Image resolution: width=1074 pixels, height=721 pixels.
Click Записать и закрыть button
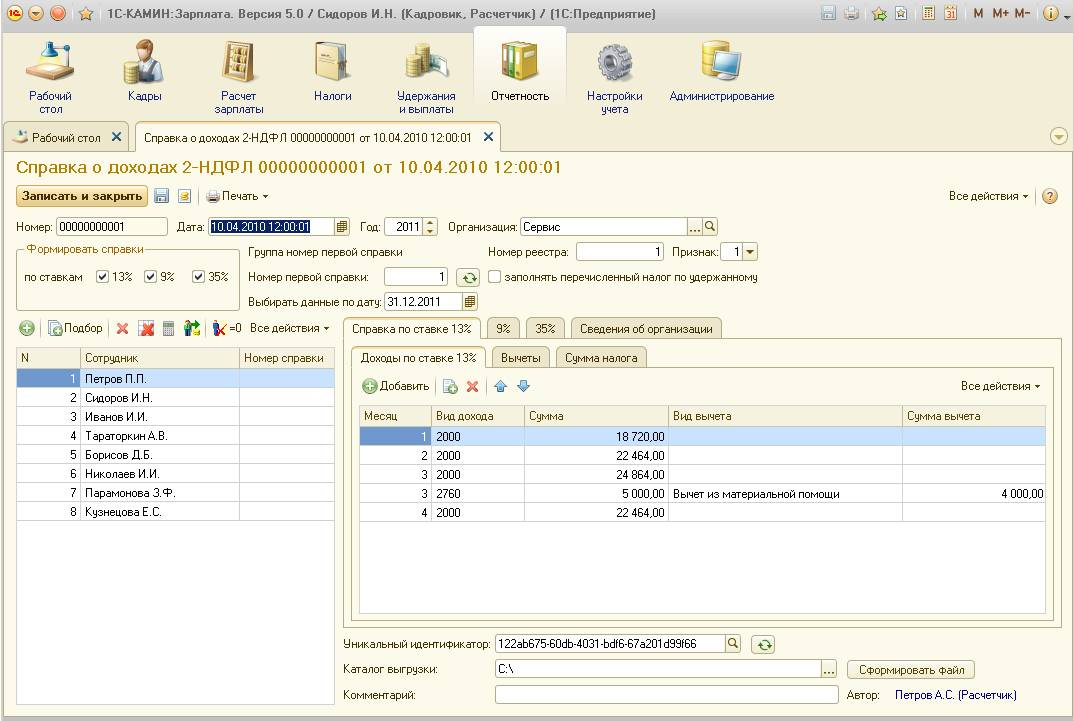click(81, 197)
